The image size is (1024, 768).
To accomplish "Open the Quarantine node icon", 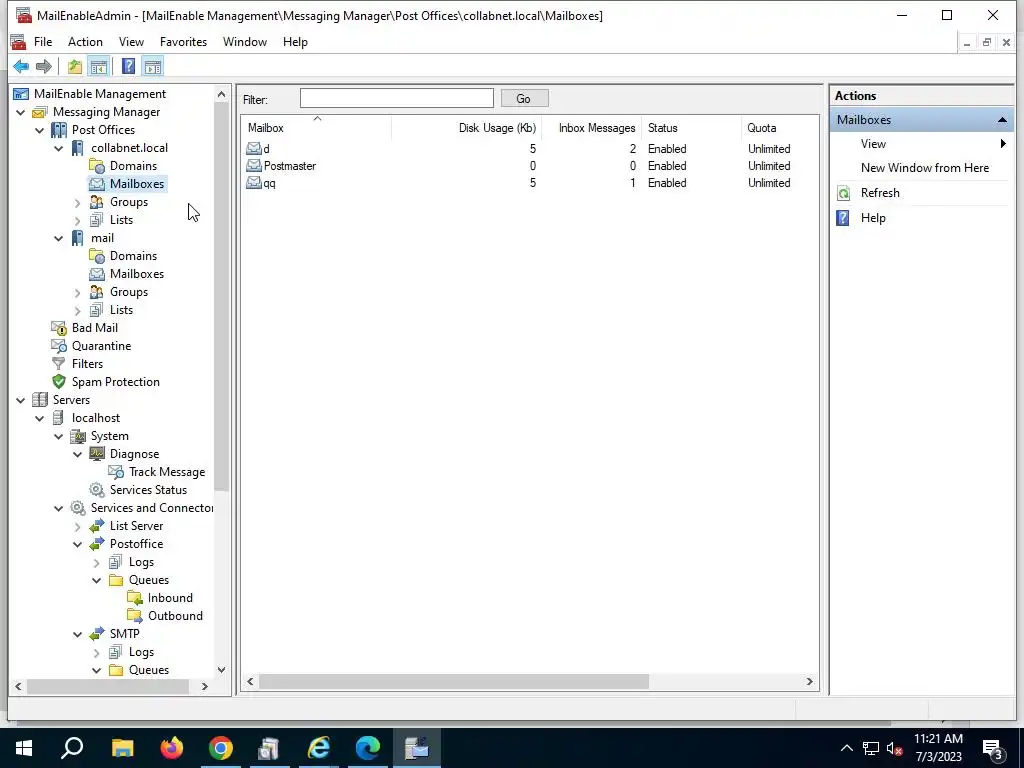I will coord(59,346).
